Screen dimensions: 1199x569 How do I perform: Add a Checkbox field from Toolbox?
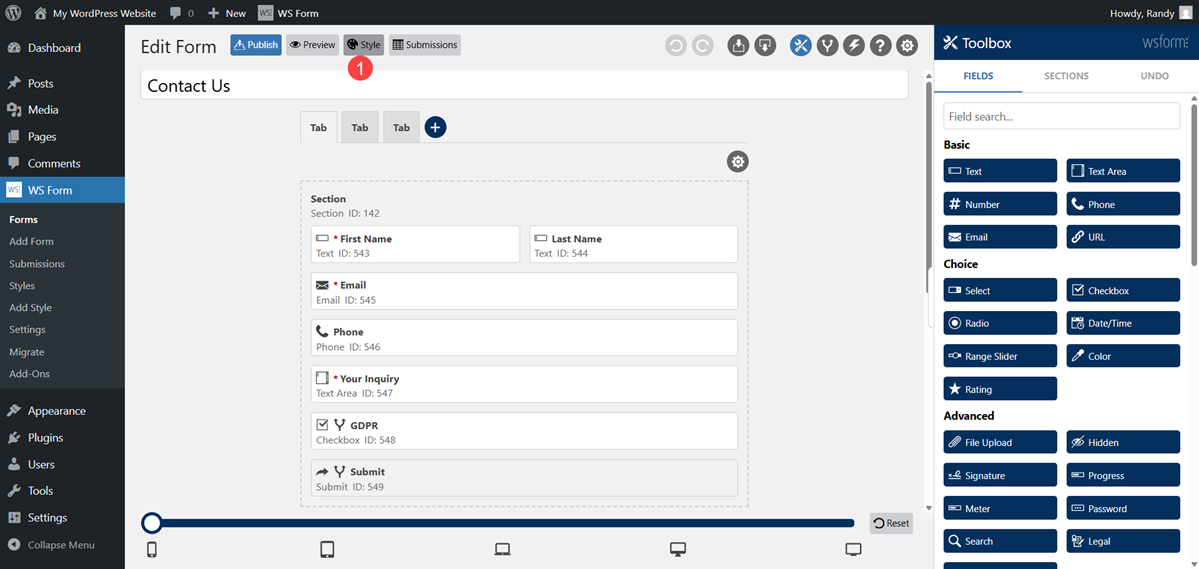(1123, 291)
